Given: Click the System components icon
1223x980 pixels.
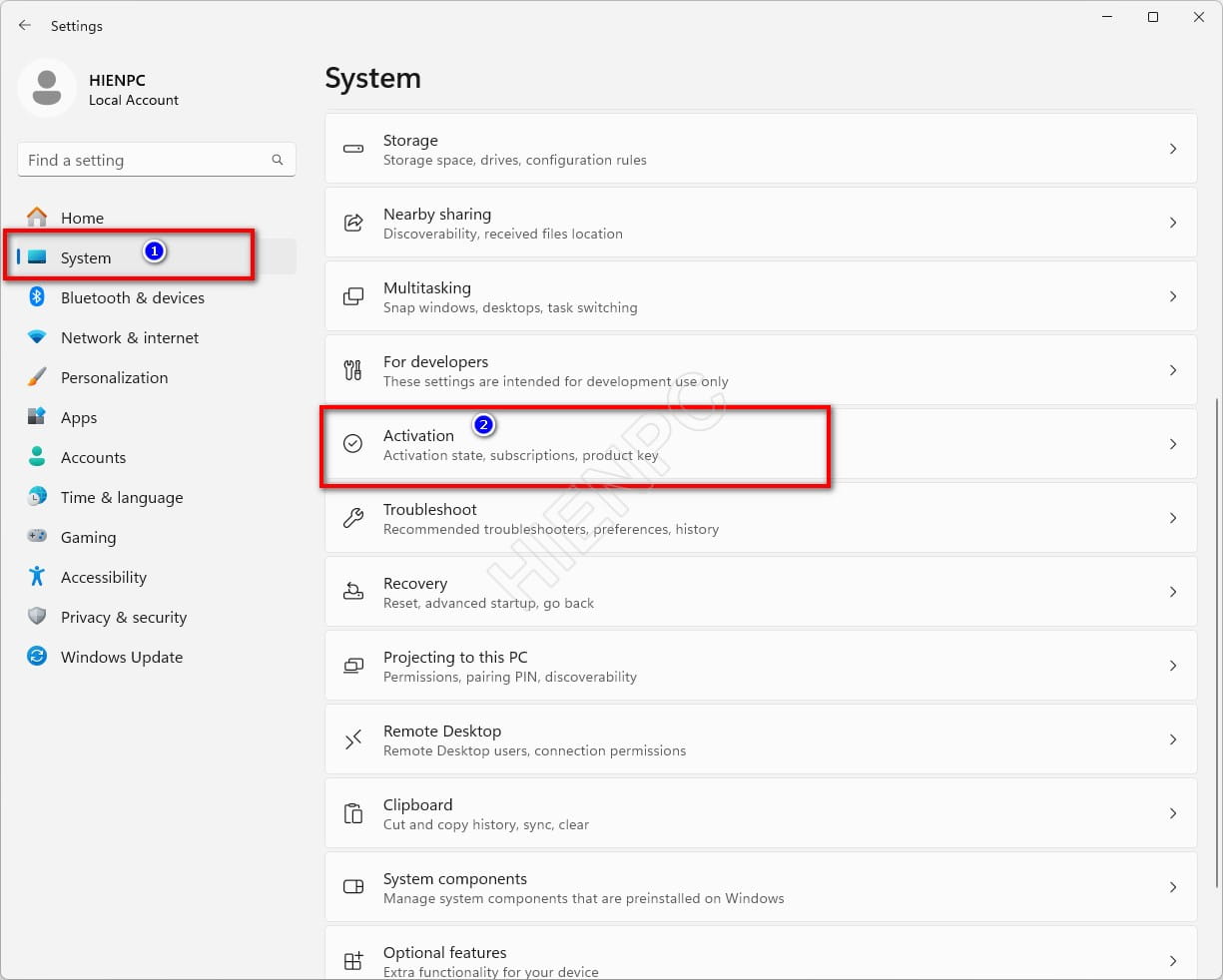Looking at the screenshot, I should click(x=353, y=887).
